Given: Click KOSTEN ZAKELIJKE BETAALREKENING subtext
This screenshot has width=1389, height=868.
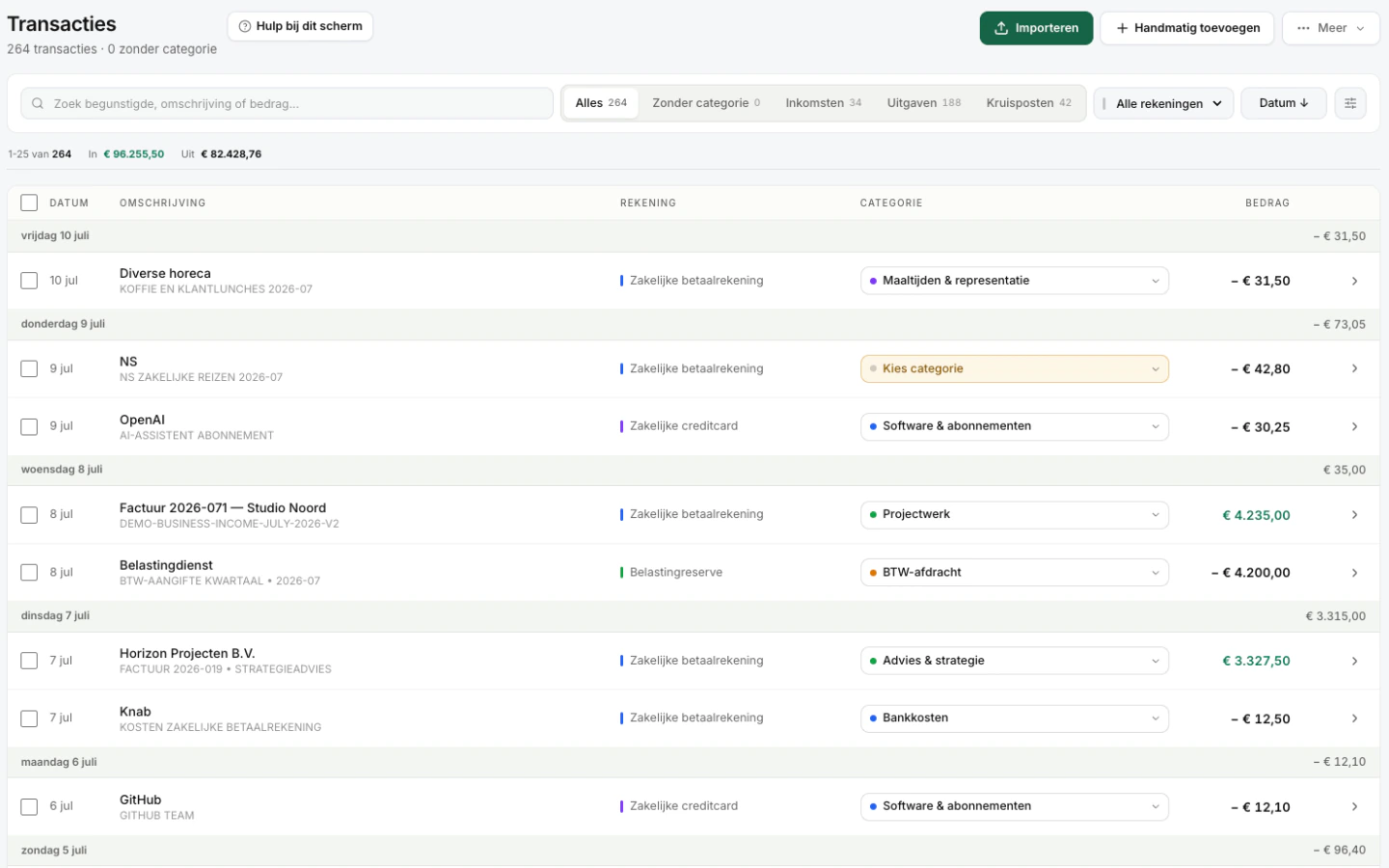Looking at the screenshot, I should coord(221,728).
